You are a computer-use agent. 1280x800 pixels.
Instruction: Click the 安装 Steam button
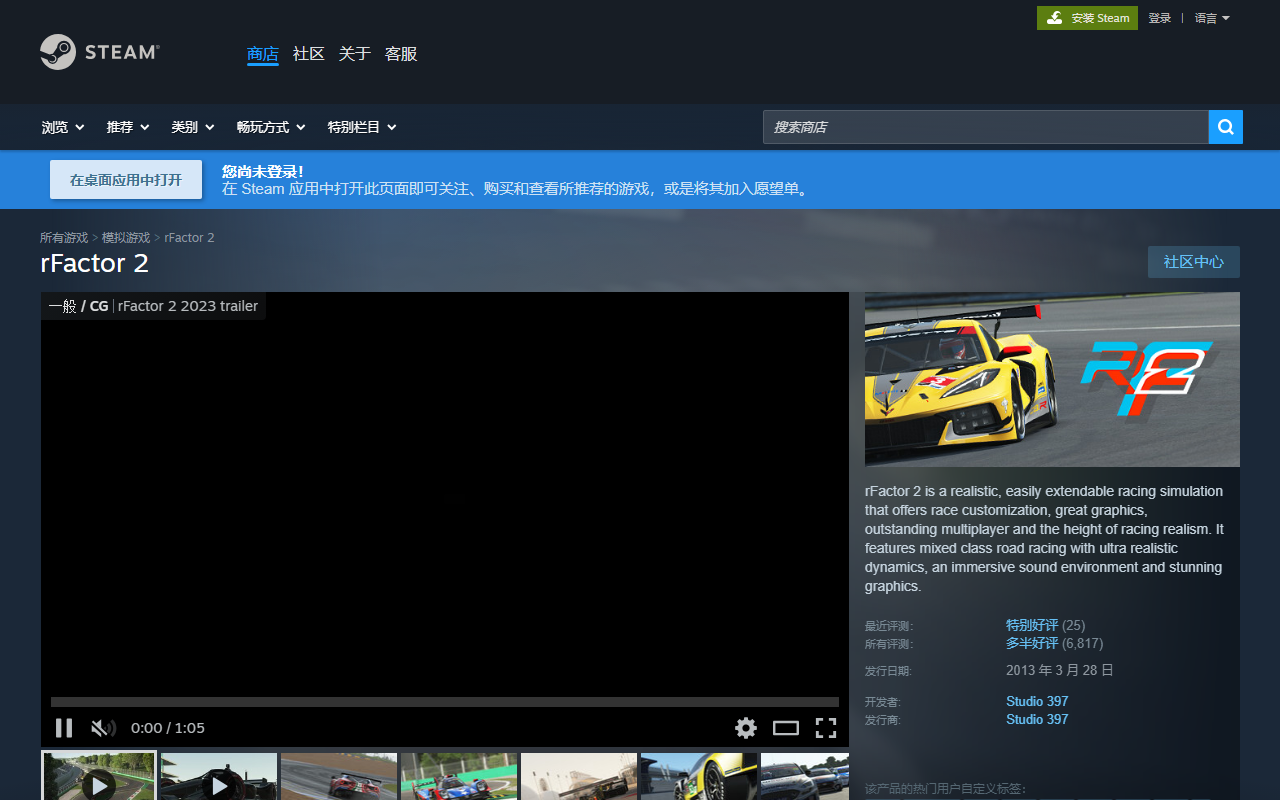coord(1087,18)
